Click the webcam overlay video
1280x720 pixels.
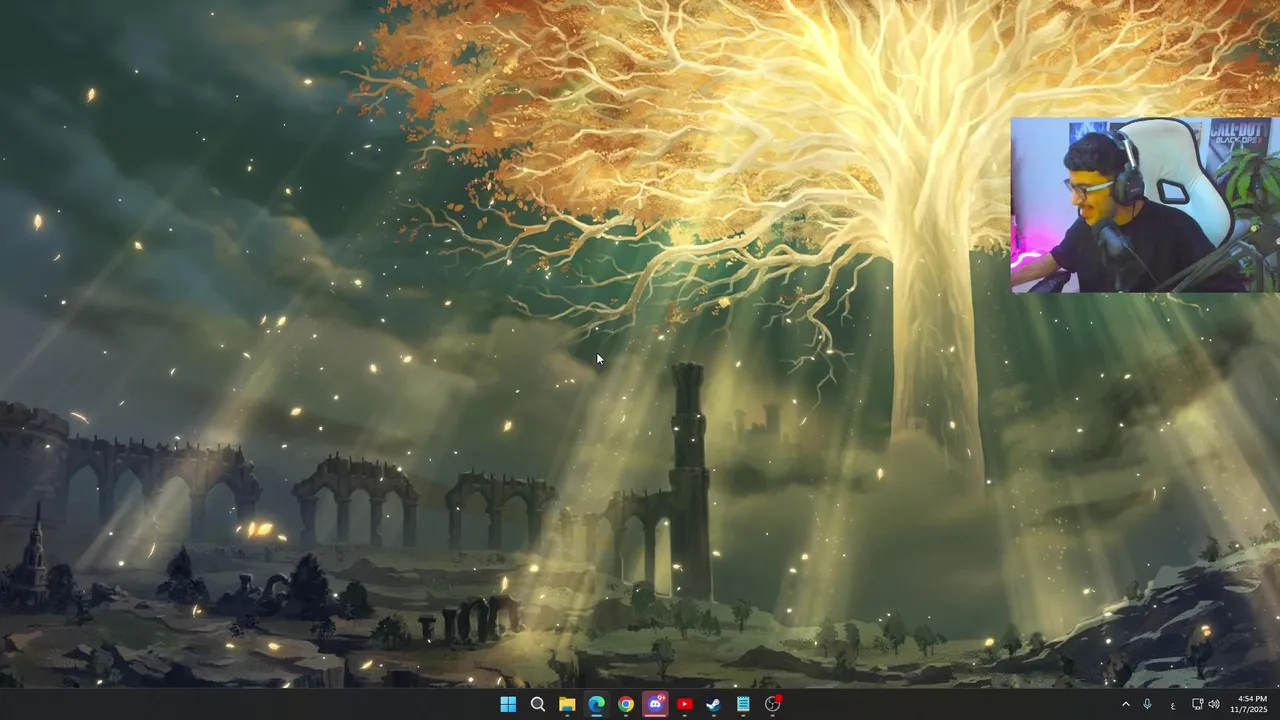click(x=1145, y=205)
